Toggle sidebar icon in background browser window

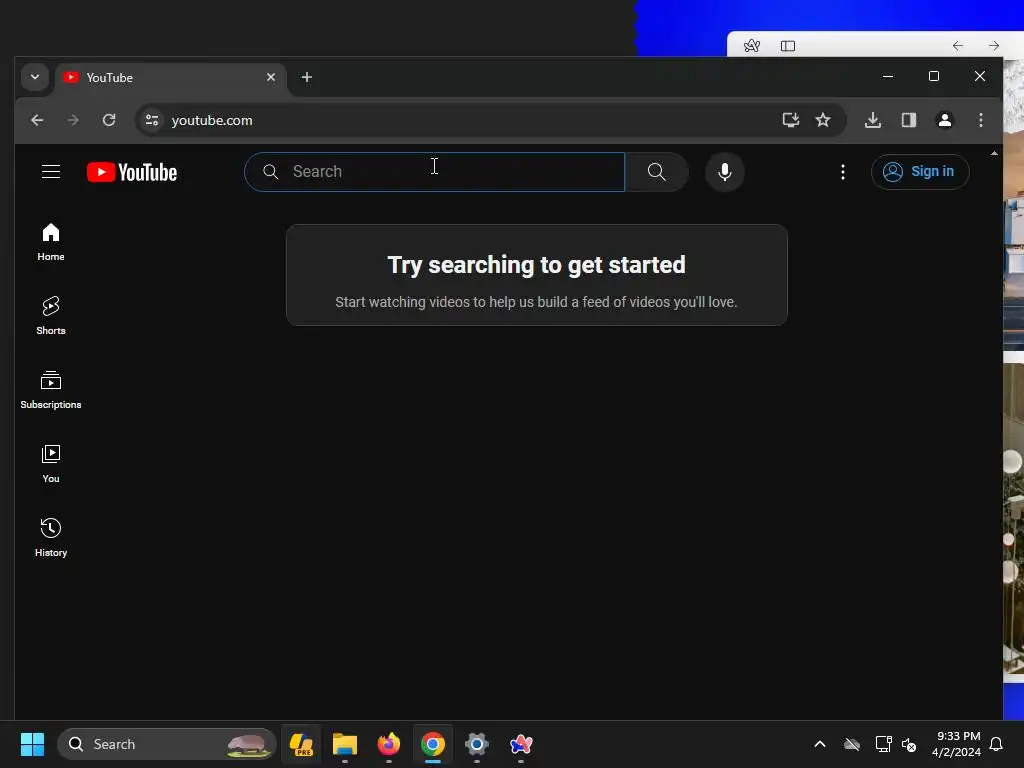788,46
